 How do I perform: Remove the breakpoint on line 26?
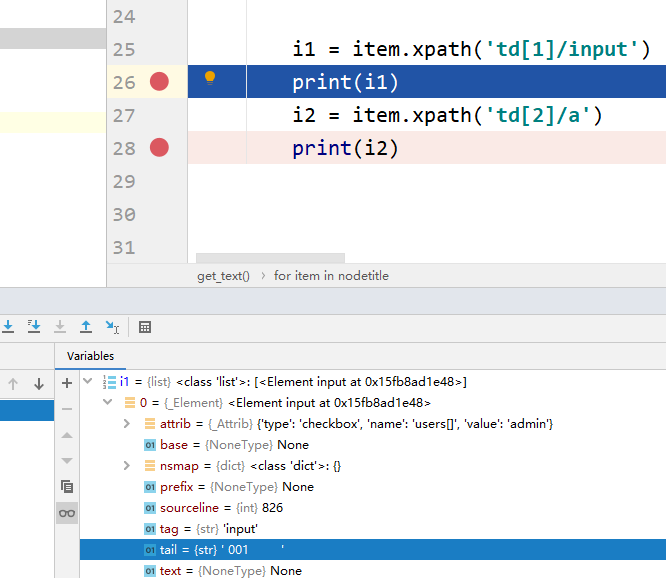click(x=159, y=82)
